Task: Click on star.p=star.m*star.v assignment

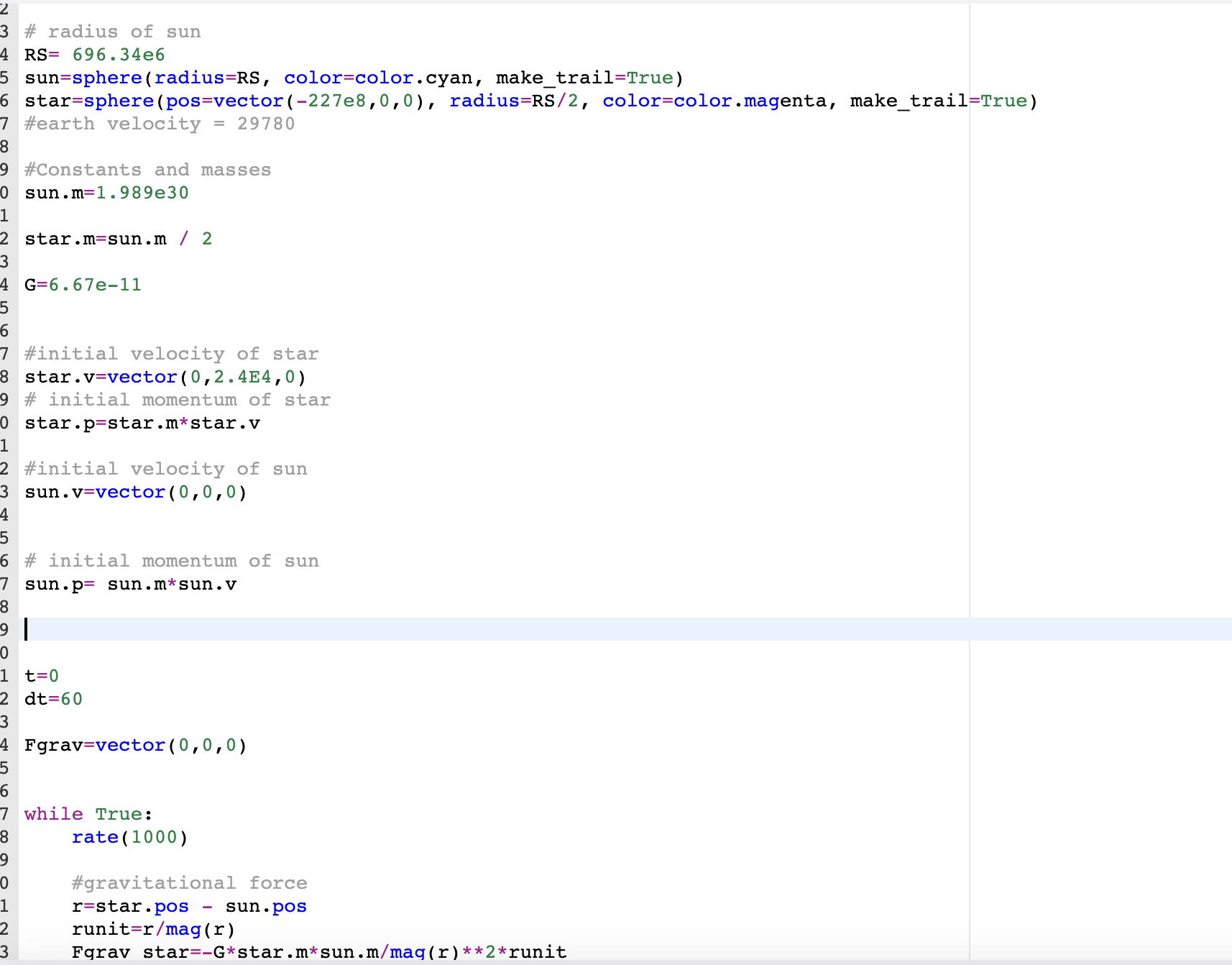Action: point(142,423)
